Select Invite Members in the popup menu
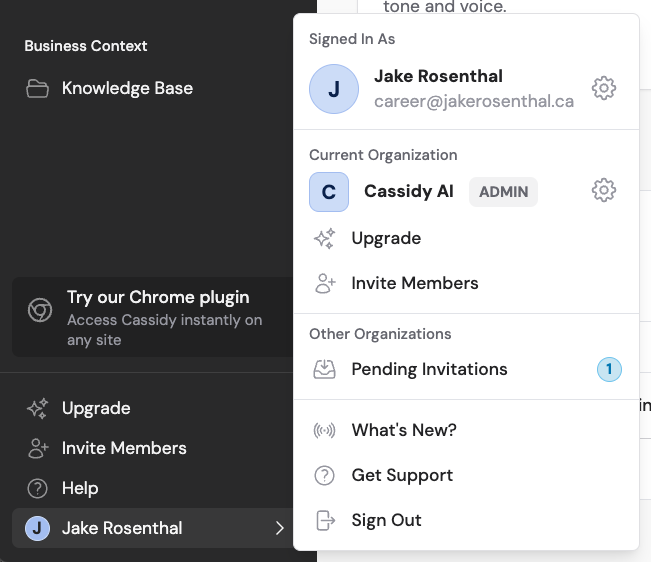The image size is (651, 562). pos(466,283)
